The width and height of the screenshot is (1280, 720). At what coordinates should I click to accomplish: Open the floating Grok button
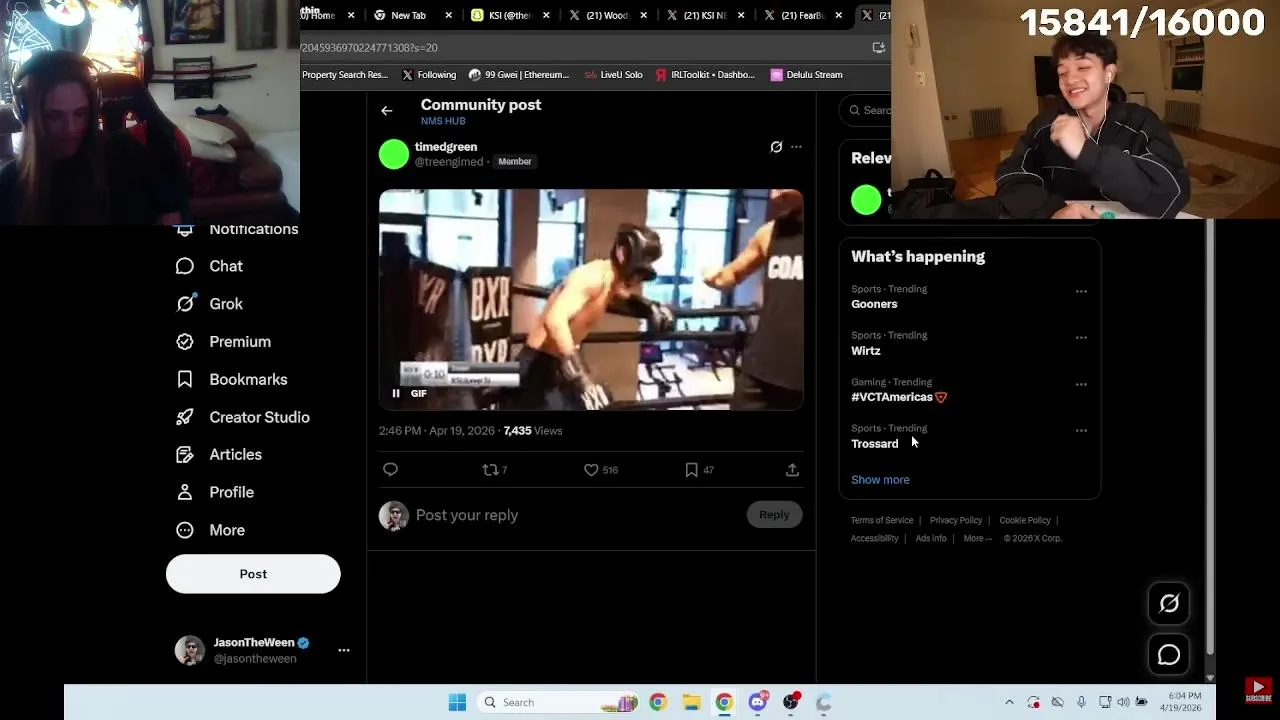tap(1168, 603)
